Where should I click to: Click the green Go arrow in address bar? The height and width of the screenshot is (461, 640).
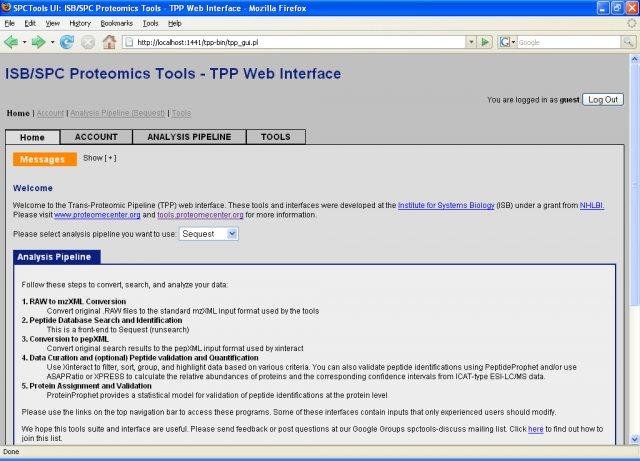pos(485,42)
